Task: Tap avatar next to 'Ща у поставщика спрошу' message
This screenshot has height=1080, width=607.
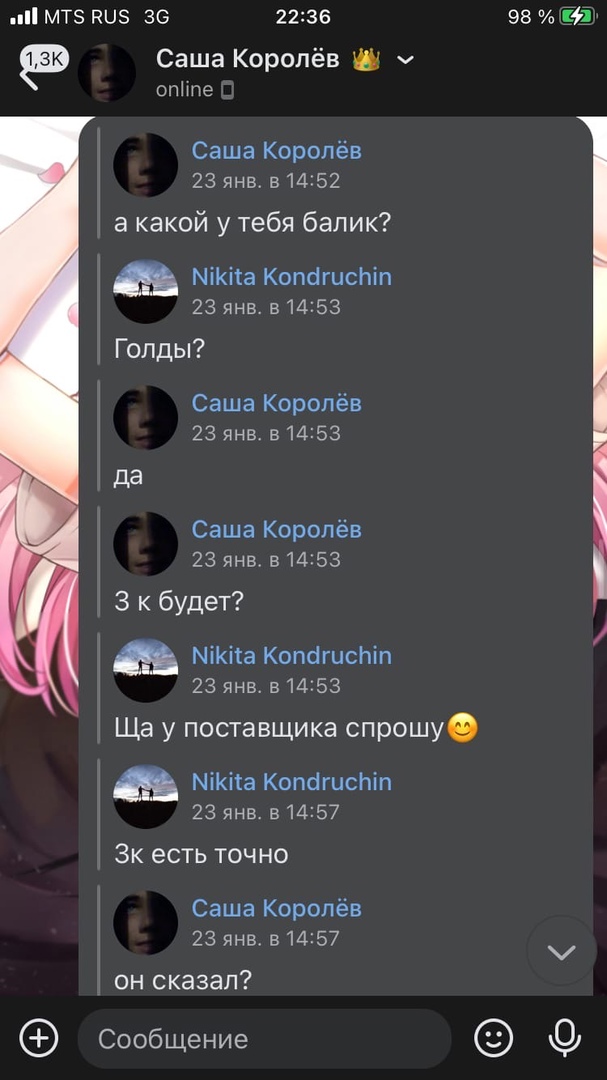Action: [145, 670]
